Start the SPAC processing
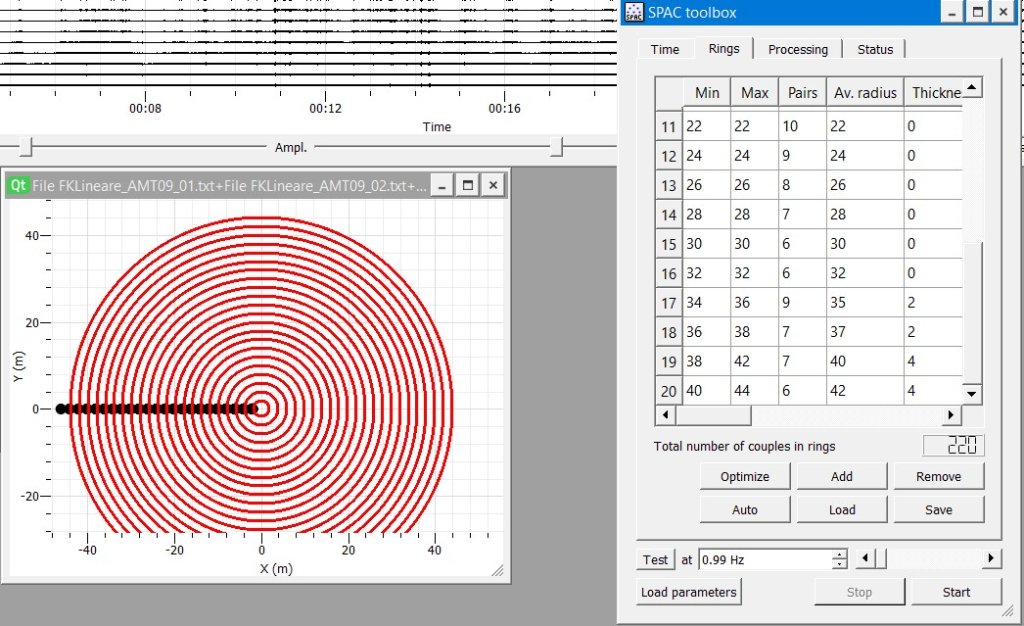 point(956,592)
